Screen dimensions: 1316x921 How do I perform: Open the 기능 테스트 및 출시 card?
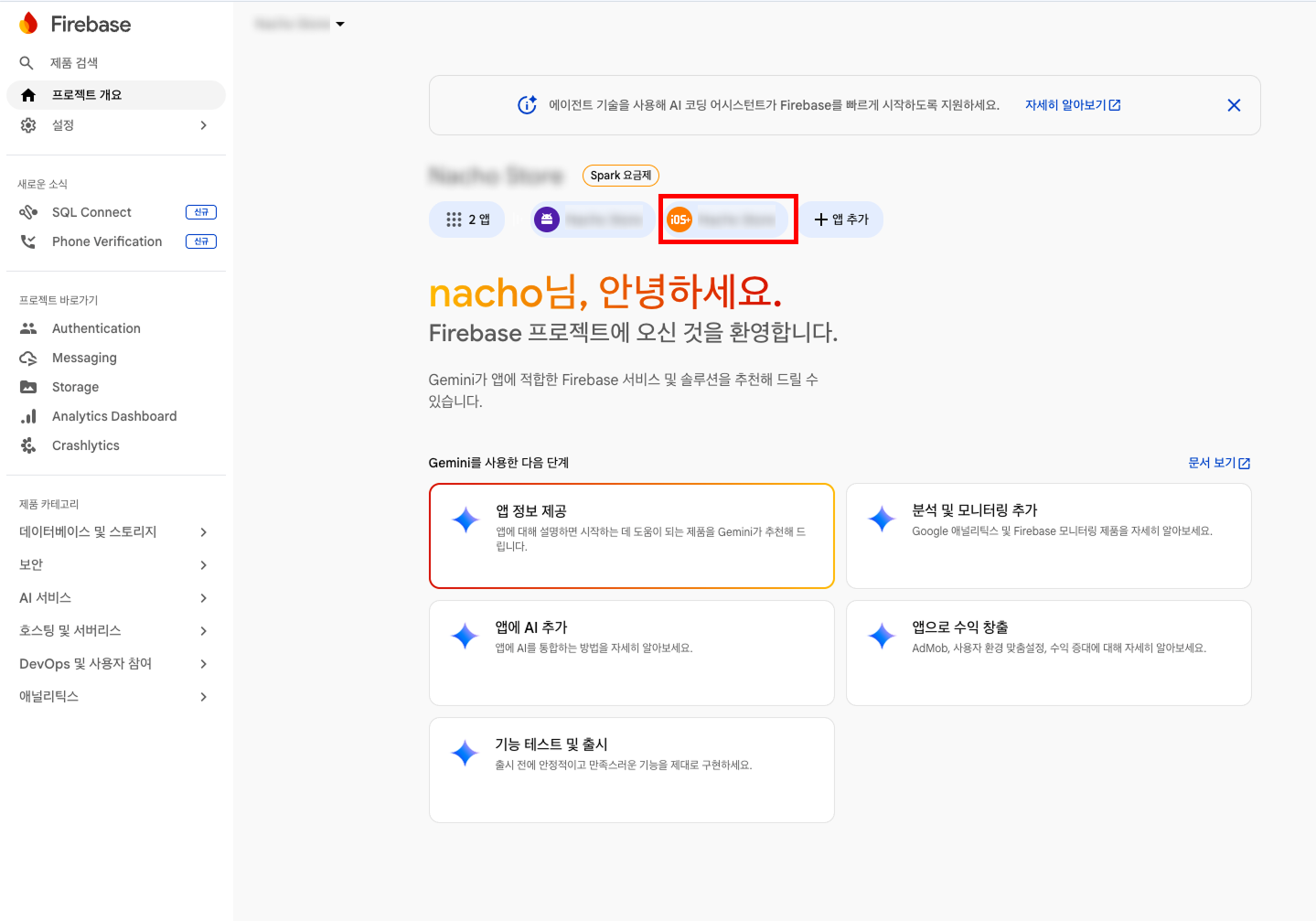point(632,770)
